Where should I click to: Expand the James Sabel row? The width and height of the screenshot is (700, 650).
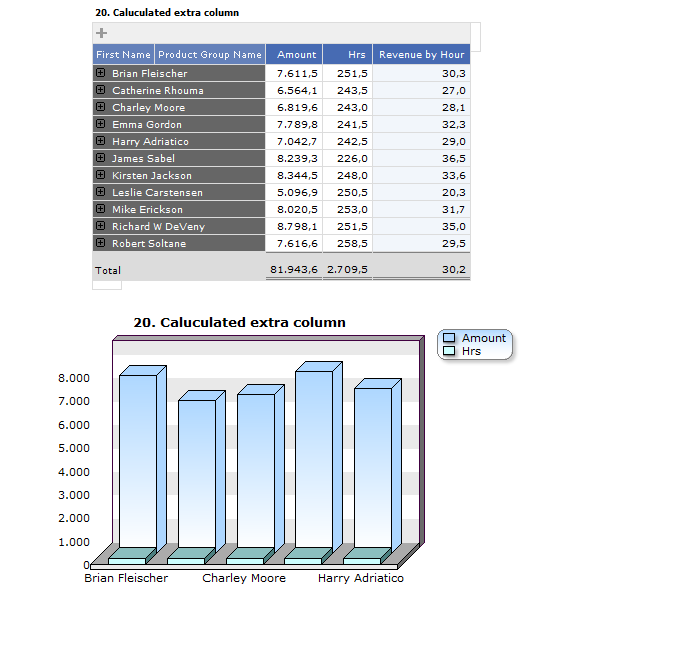[x=100, y=158]
